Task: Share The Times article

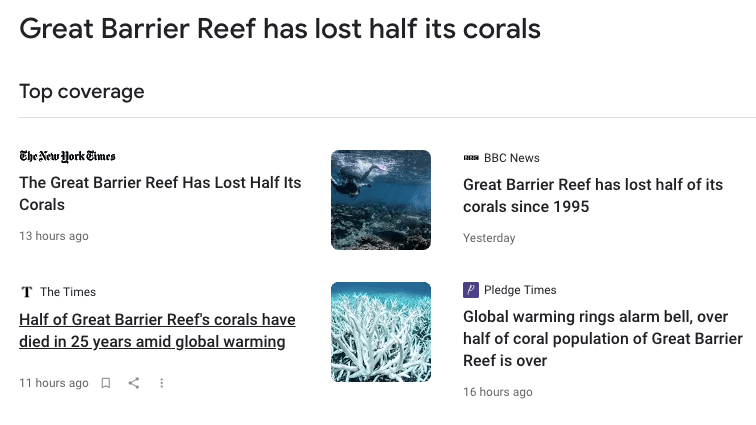Action: pos(134,383)
